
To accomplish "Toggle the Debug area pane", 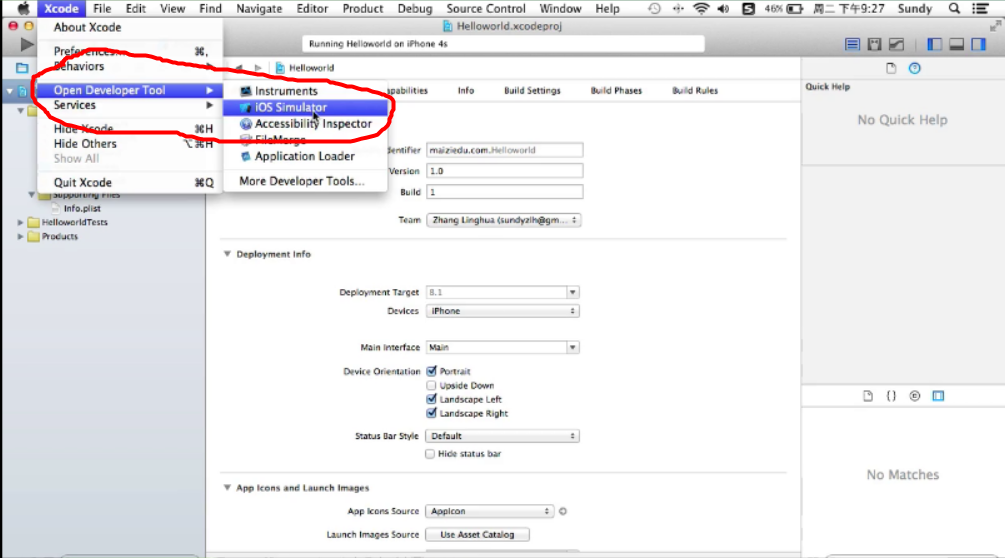I will click(956, 44).
